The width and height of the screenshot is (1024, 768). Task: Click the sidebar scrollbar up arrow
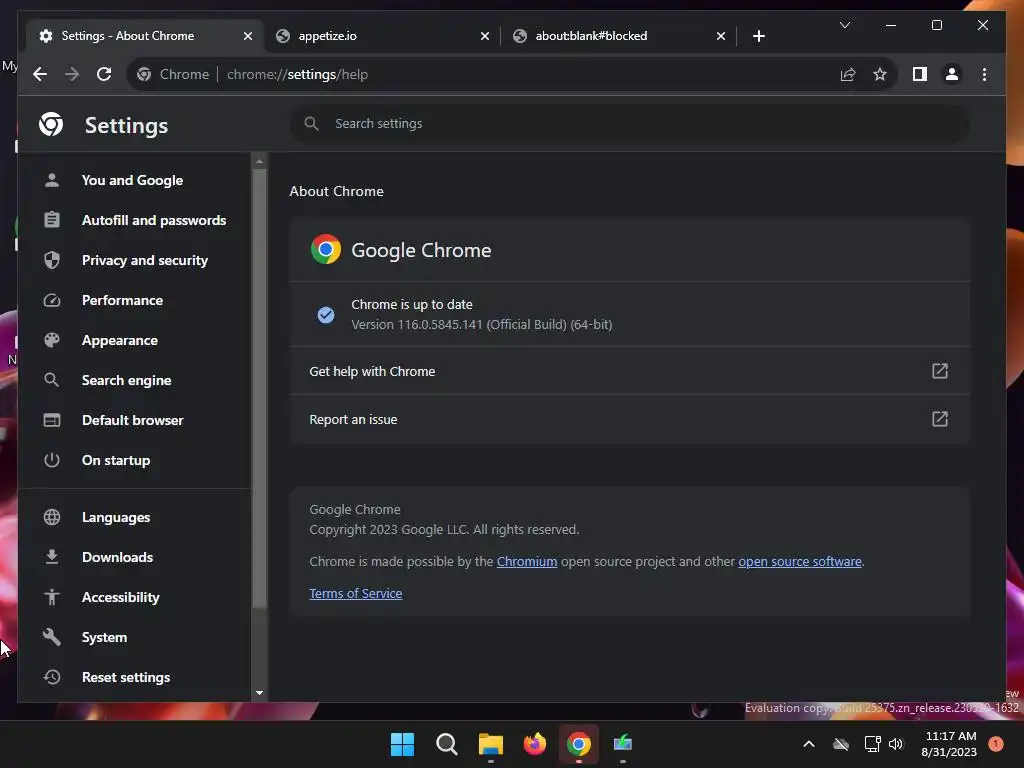[x=259, y=161]
